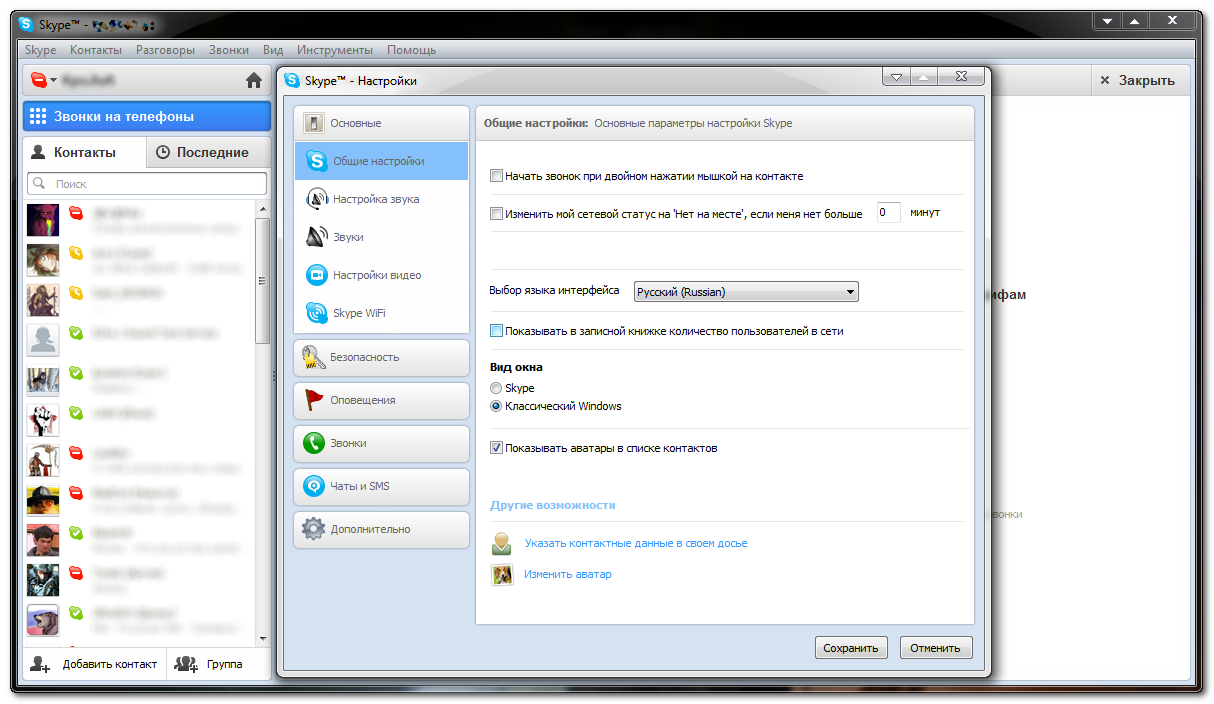The width and height of the screenshot is (1214, 704).
Task: Click the headset icon for Настройка звука
Action: [316, 199]
